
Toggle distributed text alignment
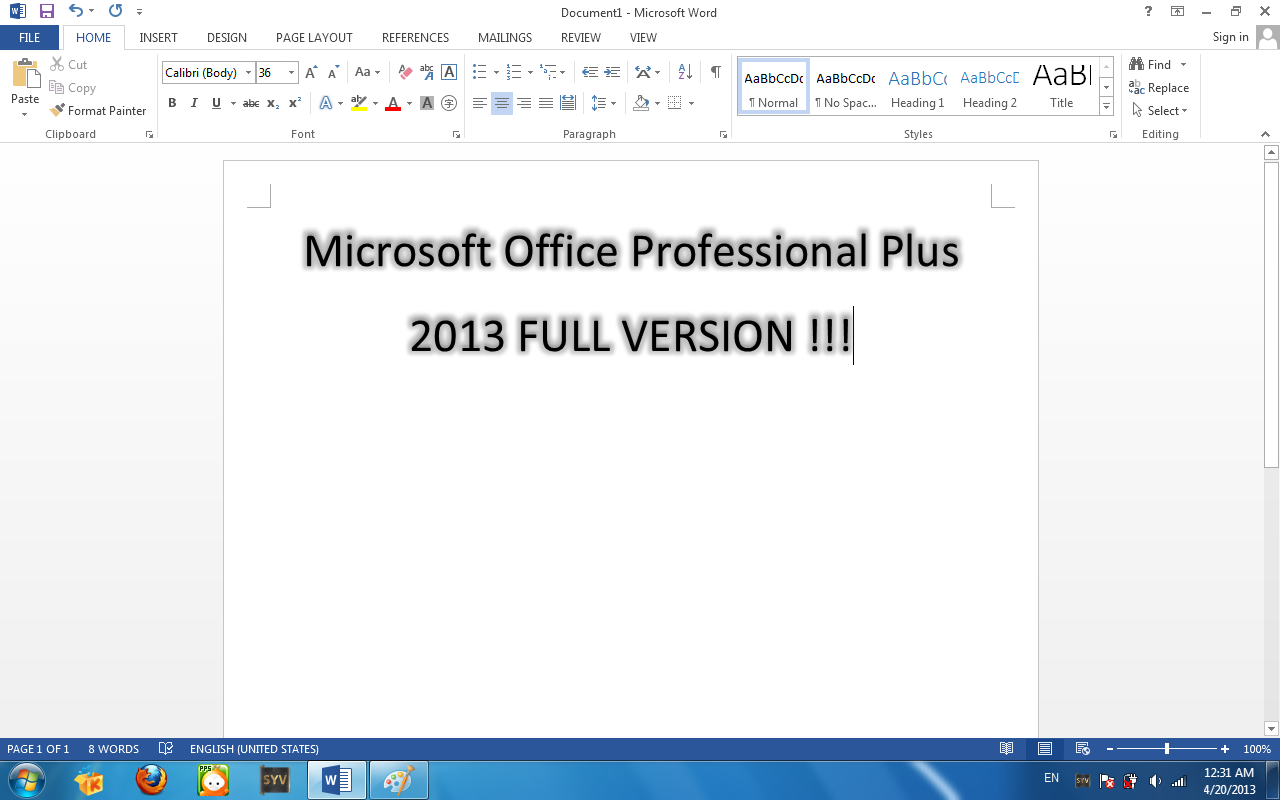[568, 103]
